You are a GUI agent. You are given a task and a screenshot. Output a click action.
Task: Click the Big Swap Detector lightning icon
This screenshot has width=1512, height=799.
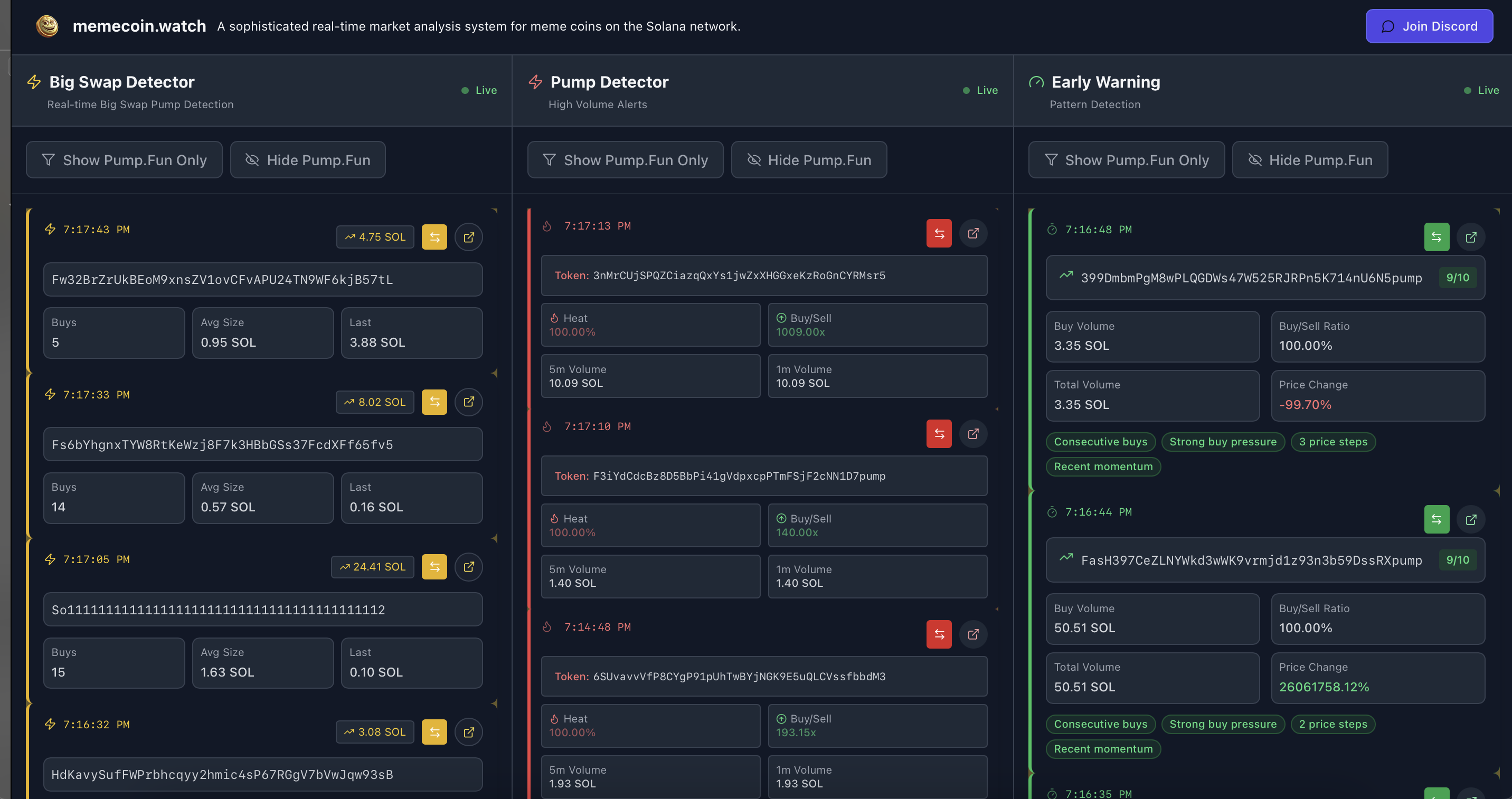(34, 82)
